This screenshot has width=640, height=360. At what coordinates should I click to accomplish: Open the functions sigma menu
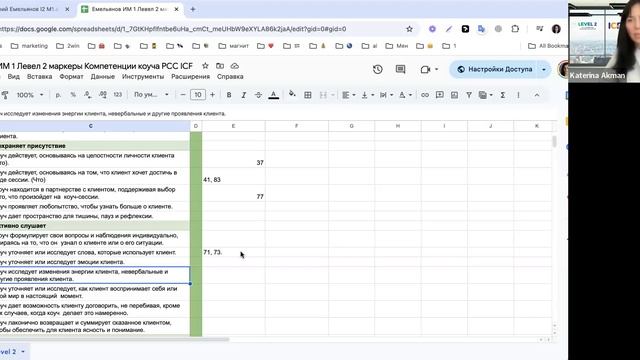[x=503, y=95]
